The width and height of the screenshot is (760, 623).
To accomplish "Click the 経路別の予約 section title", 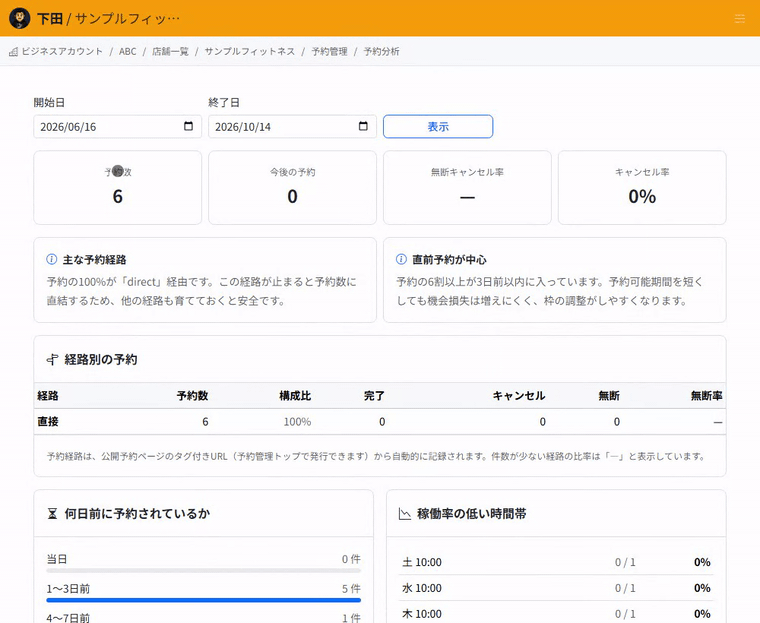I will (x=101, y=360).
